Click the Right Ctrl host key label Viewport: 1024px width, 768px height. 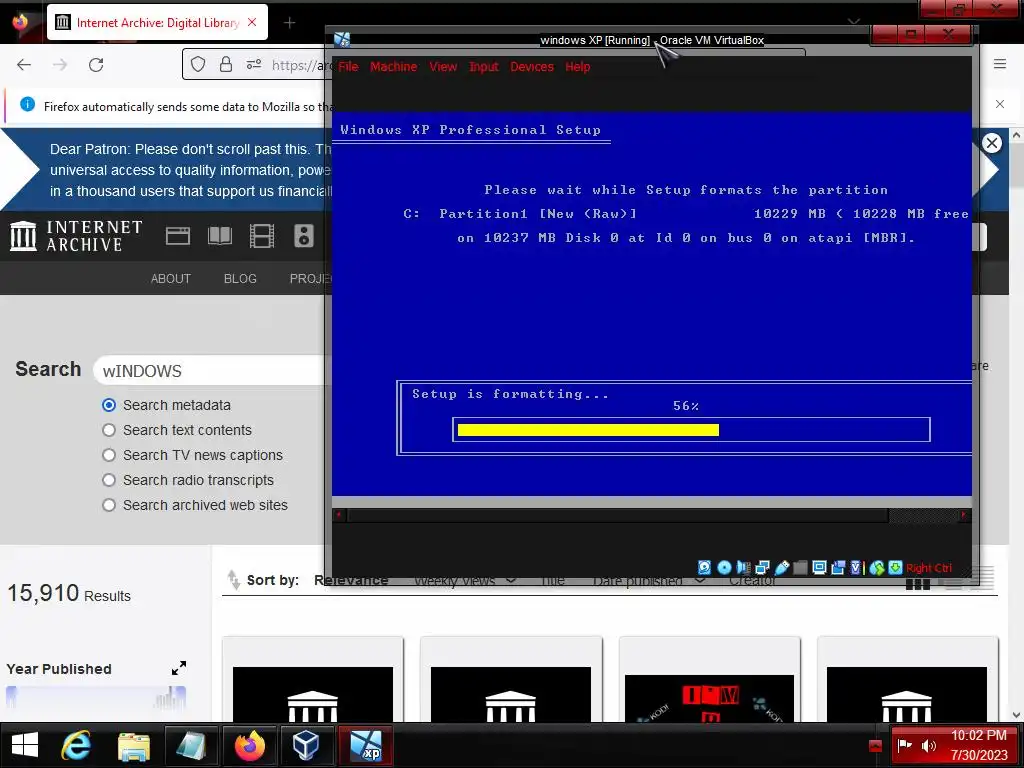[x=929, y=568]
